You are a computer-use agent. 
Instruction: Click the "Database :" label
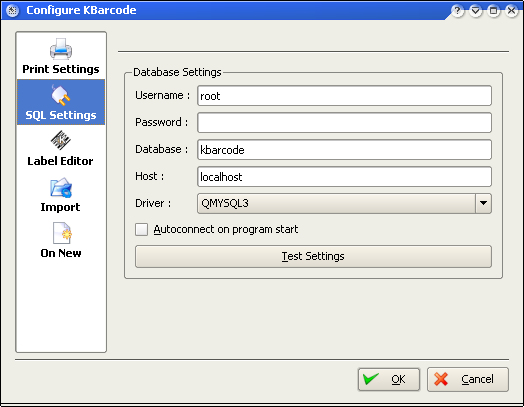161,149
